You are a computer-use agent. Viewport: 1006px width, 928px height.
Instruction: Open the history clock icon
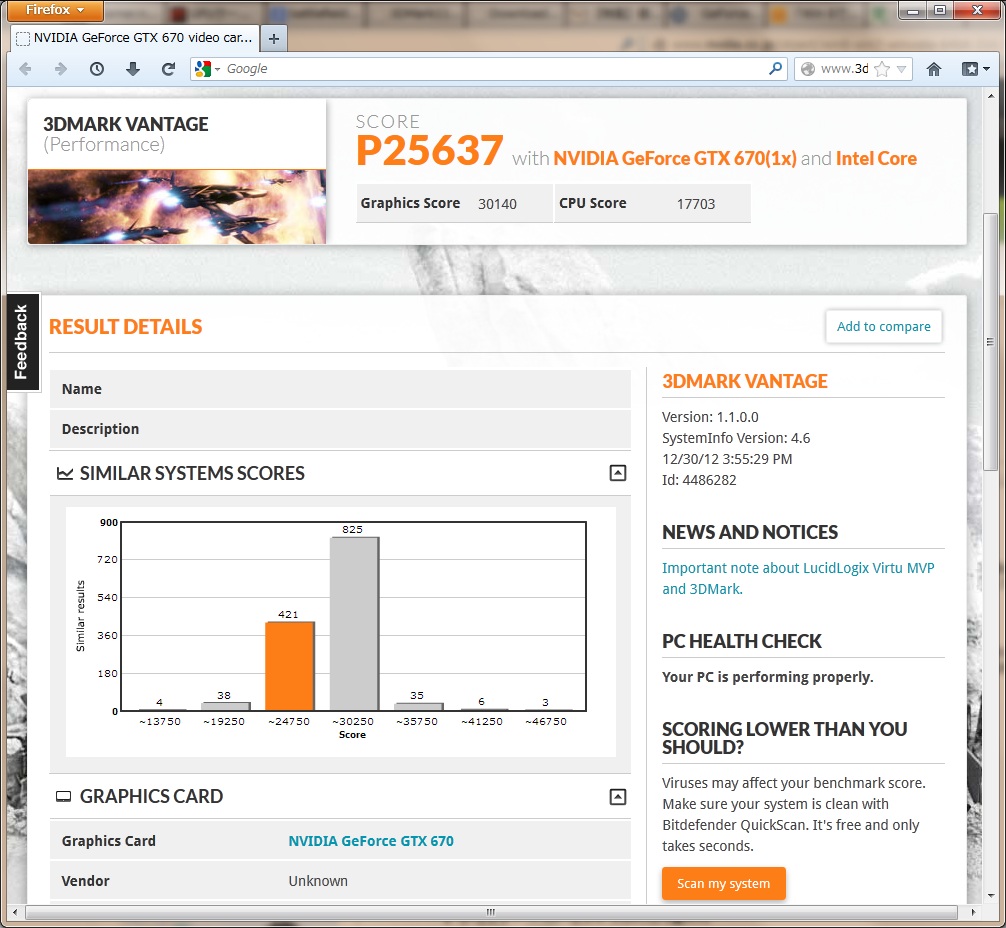pos(97,69)
